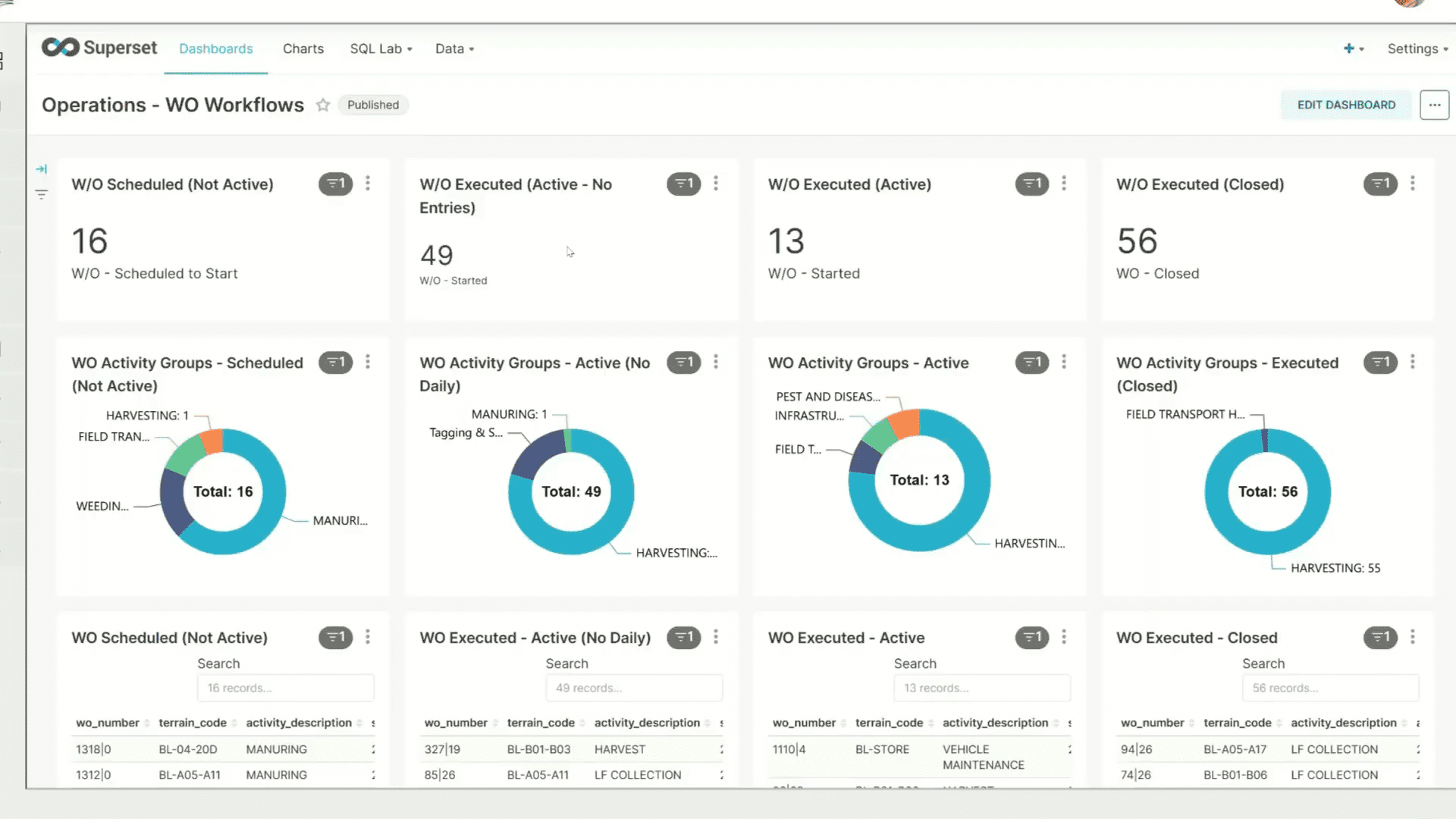This screenshot has height=819, width=1456.
Task: Open the Data menu
Action: point(454,49)
